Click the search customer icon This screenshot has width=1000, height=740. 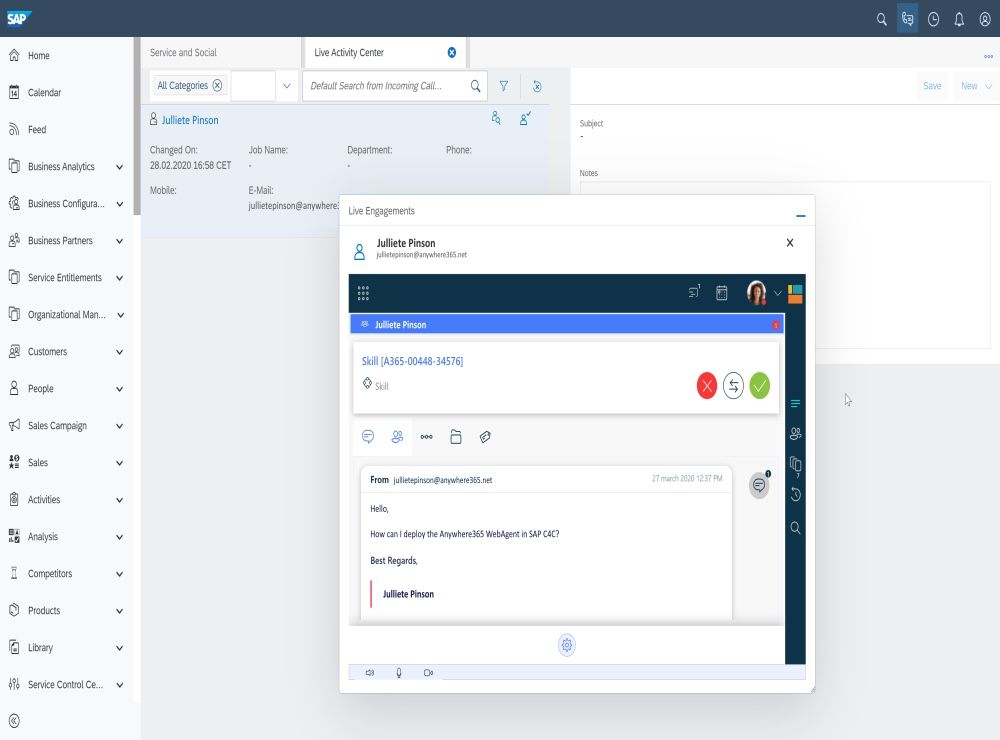[x=496, y=118]
